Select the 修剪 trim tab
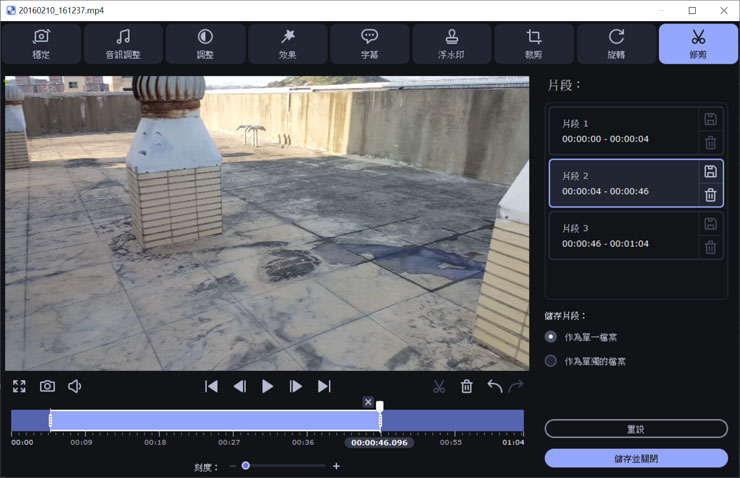The height and width of the screenshot is (478, 740). pos(698,43)
